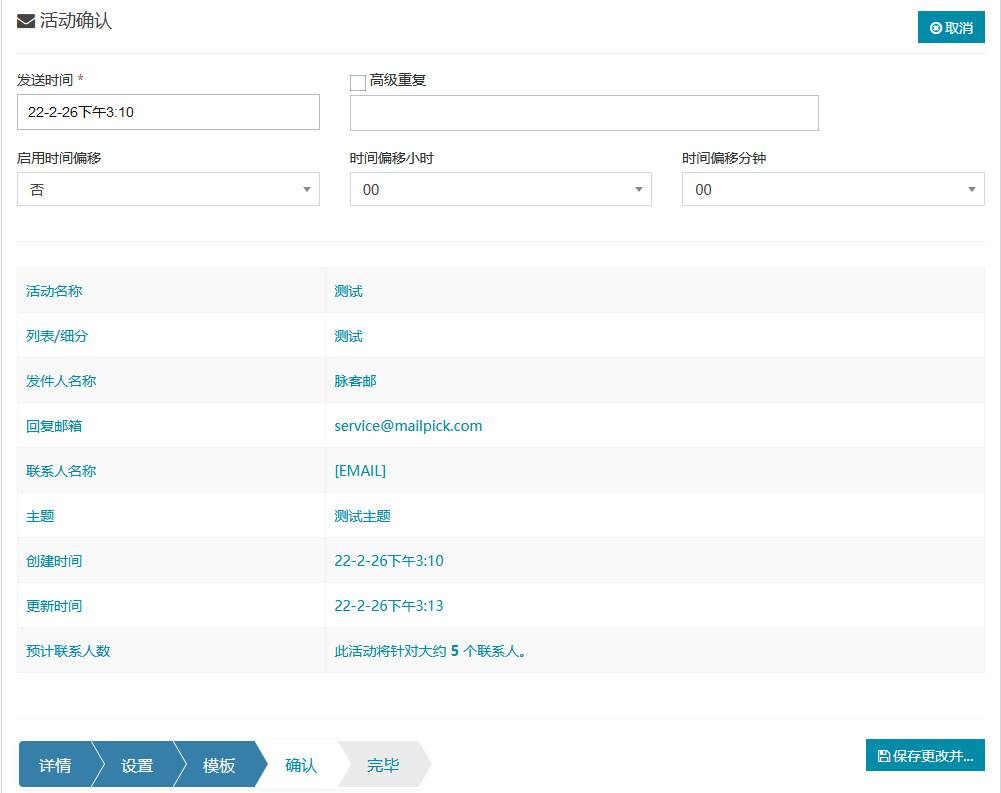Click the 发件人名称 row label
The height and width of the screenshot is (793, 1001).
coord(61,381)
